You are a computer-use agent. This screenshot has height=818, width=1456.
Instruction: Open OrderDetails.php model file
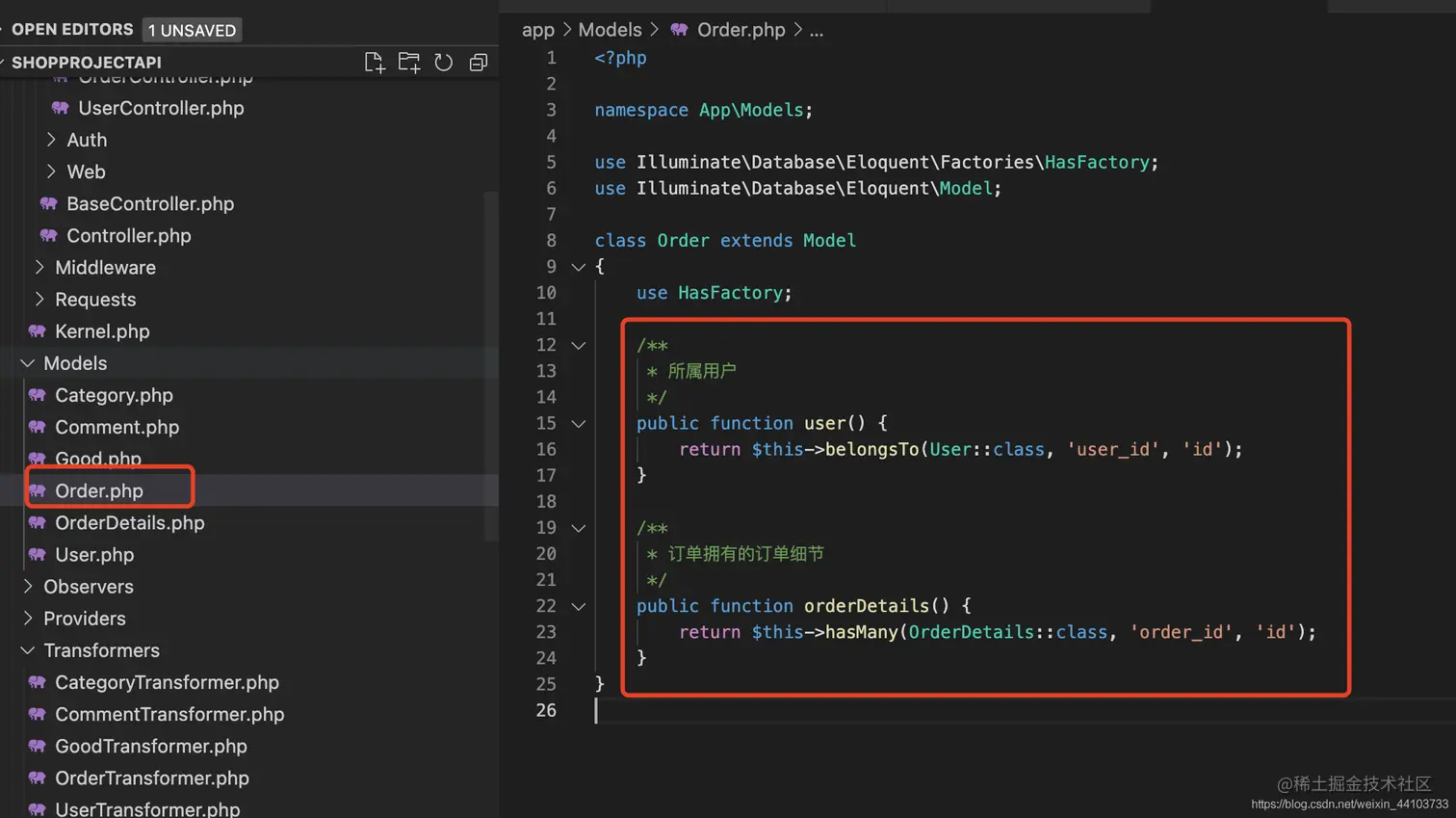point(130,522)
